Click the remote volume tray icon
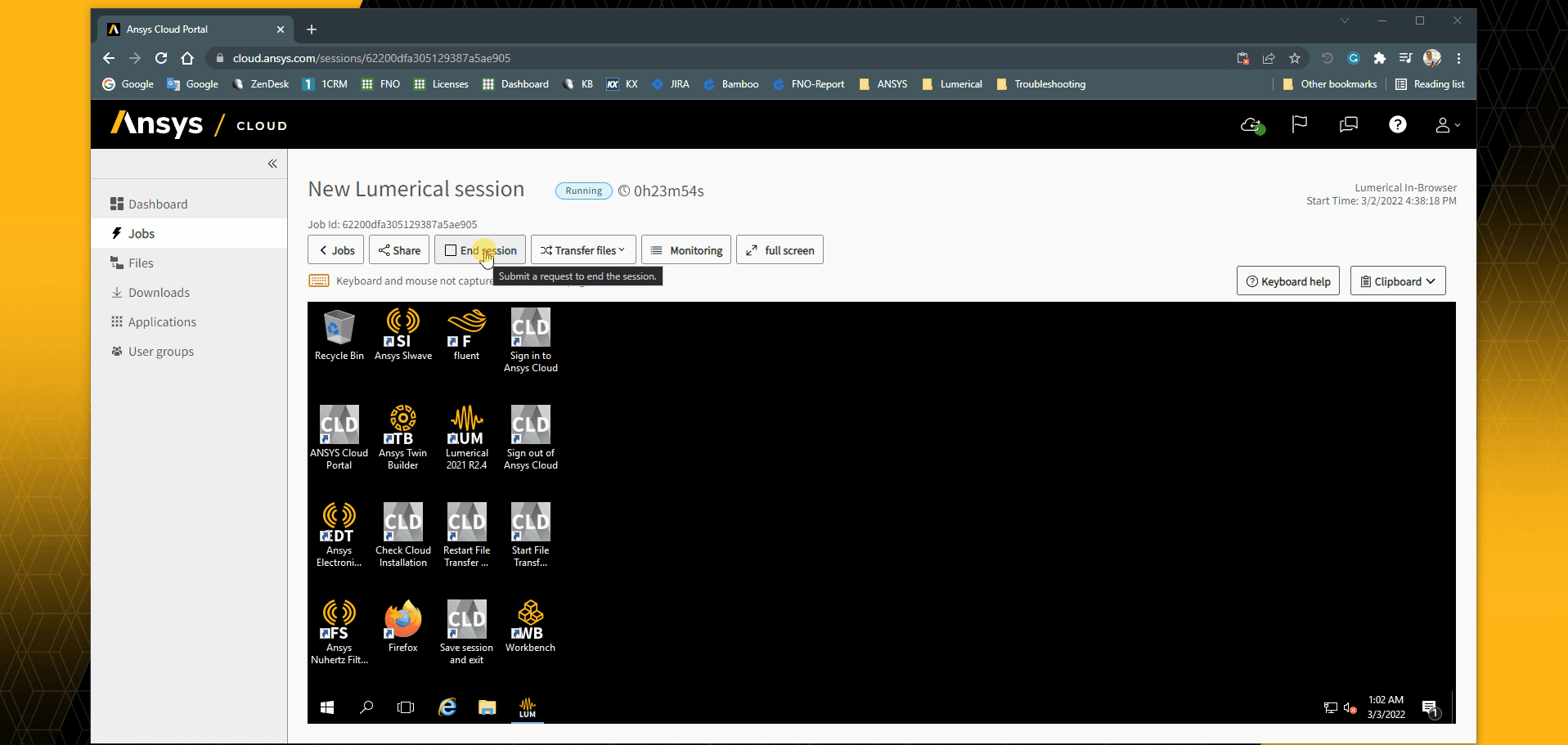The height and width of the screenshot is (745, 1568). pos(1350,708)
